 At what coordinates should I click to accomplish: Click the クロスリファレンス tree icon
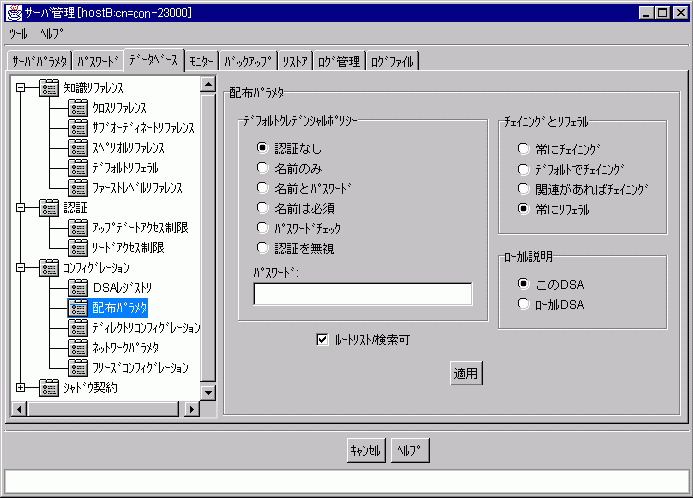[78, 107]
